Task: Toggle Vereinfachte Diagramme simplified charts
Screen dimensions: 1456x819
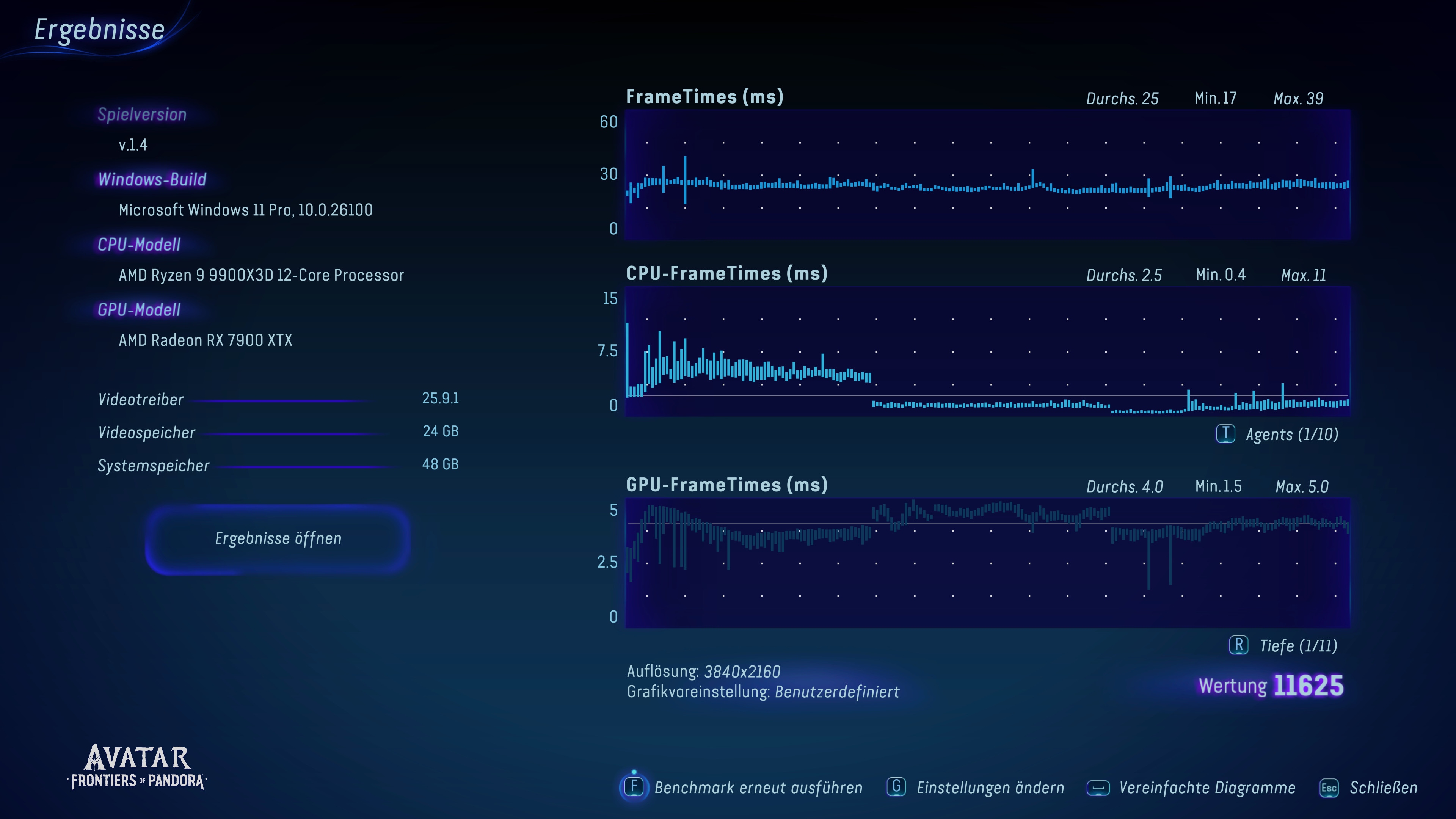Action: click(x=1207, y=788)
